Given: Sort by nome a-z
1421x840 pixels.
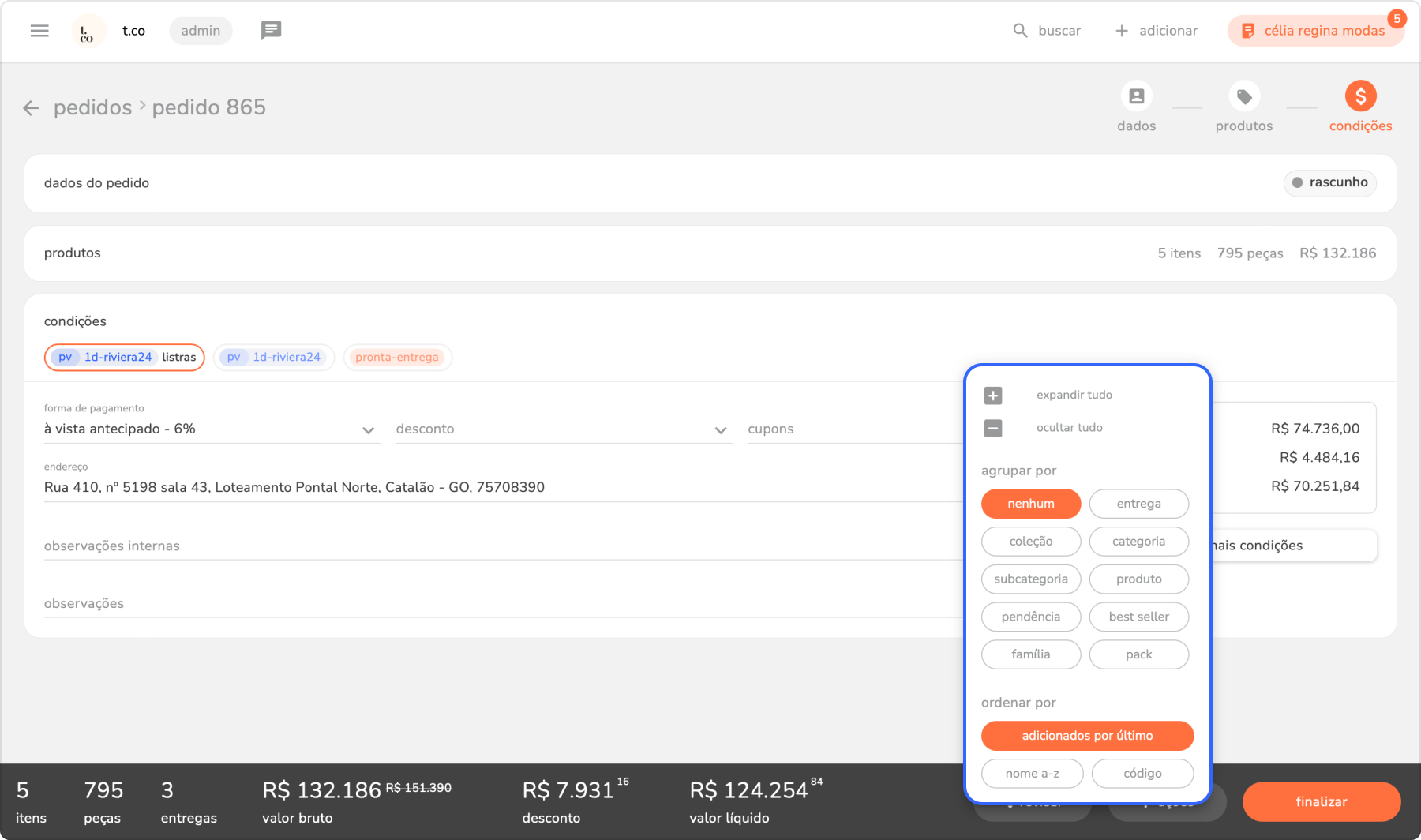Looking at the screenshot, I should [1032, 774].
